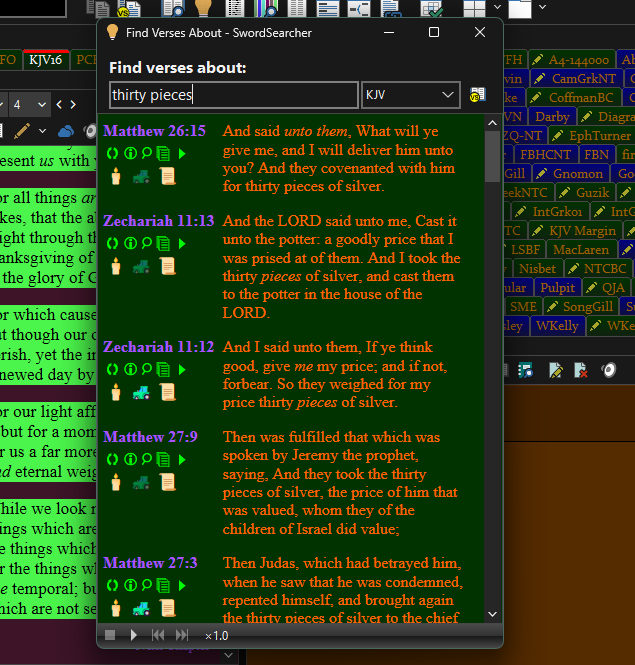Expand the dropdown arrow beside the blank page icon
Viewport: 635px width, 665px height.
(x=542, y=7)
